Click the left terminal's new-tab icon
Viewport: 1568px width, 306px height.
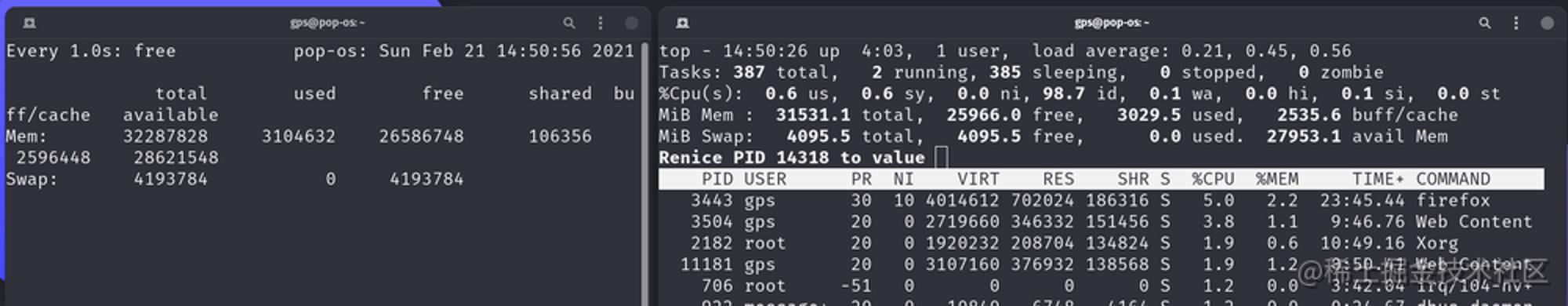click(x=30, y=24)
